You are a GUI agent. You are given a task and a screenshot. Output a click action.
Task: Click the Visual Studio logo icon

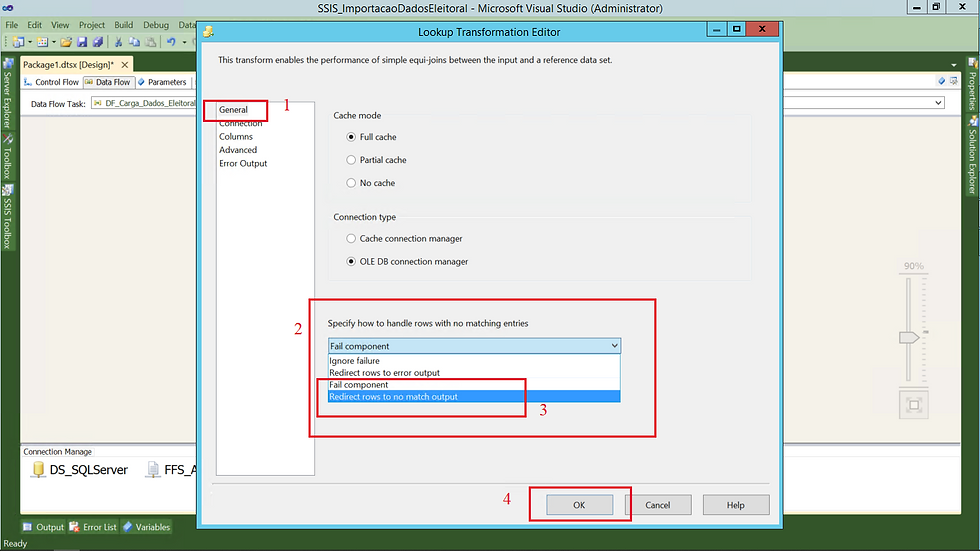click(x=8, y=8)
